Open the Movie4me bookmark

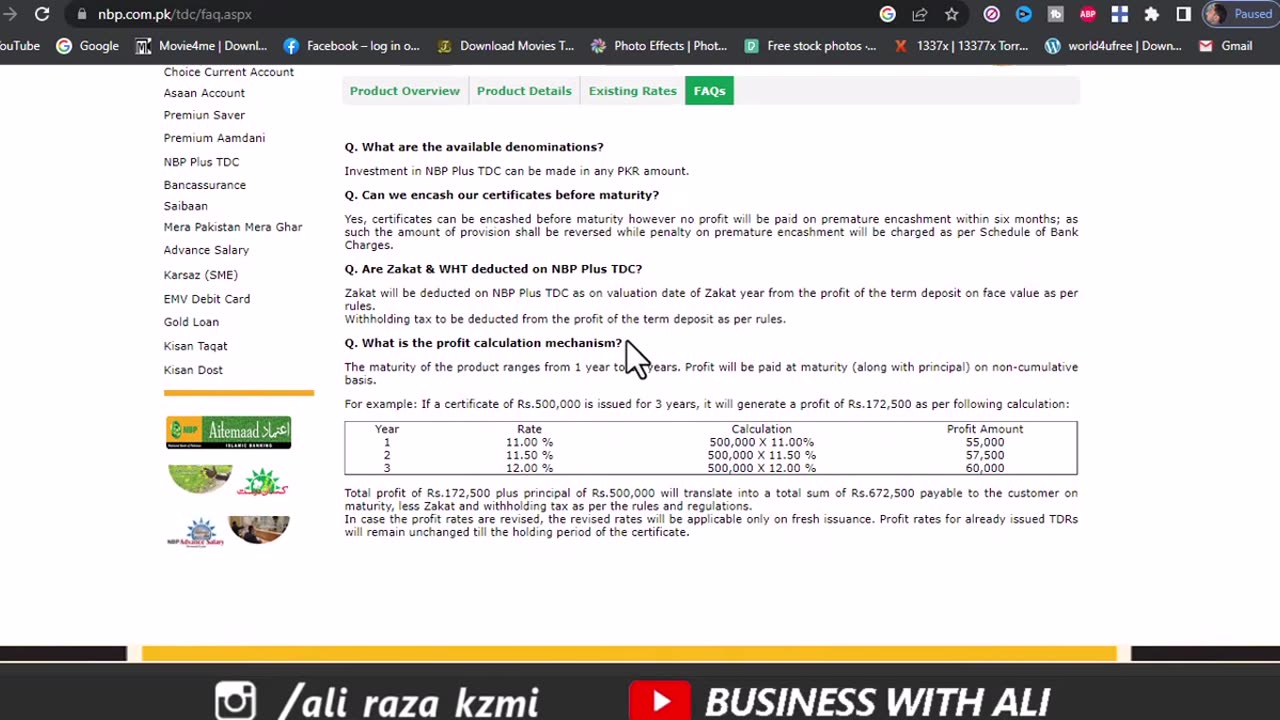[x=201, y=46]
